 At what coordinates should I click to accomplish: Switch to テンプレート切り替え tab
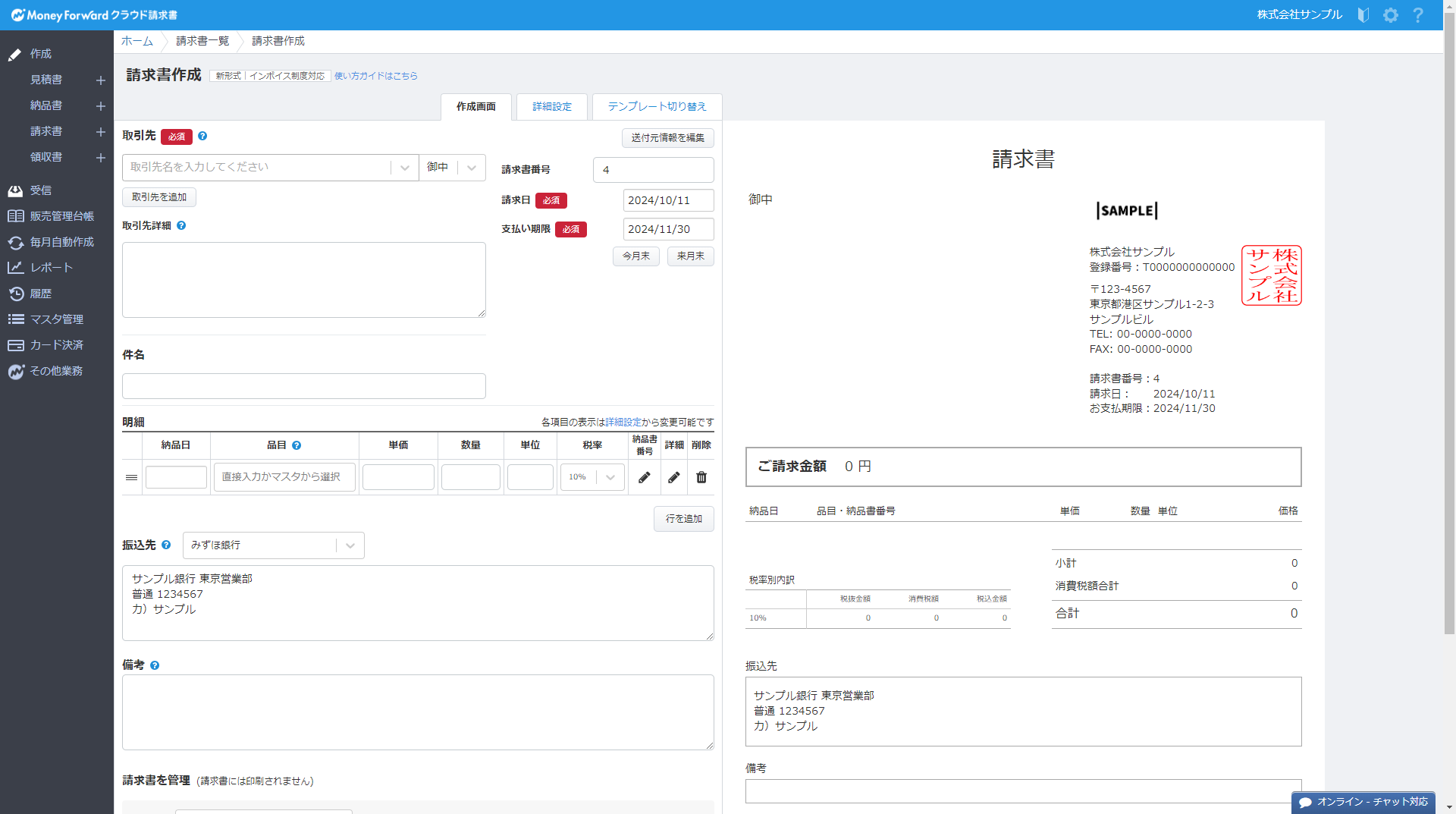[657, 107]
